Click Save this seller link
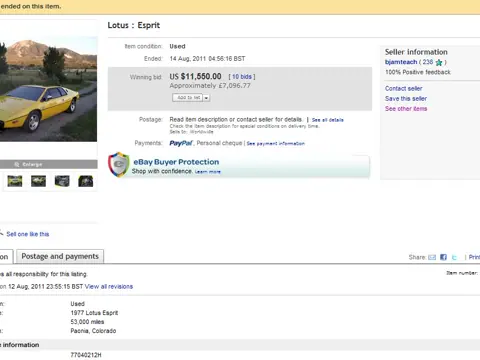The width and height of the screenshot is (480, 360). [x=406, y=98]
